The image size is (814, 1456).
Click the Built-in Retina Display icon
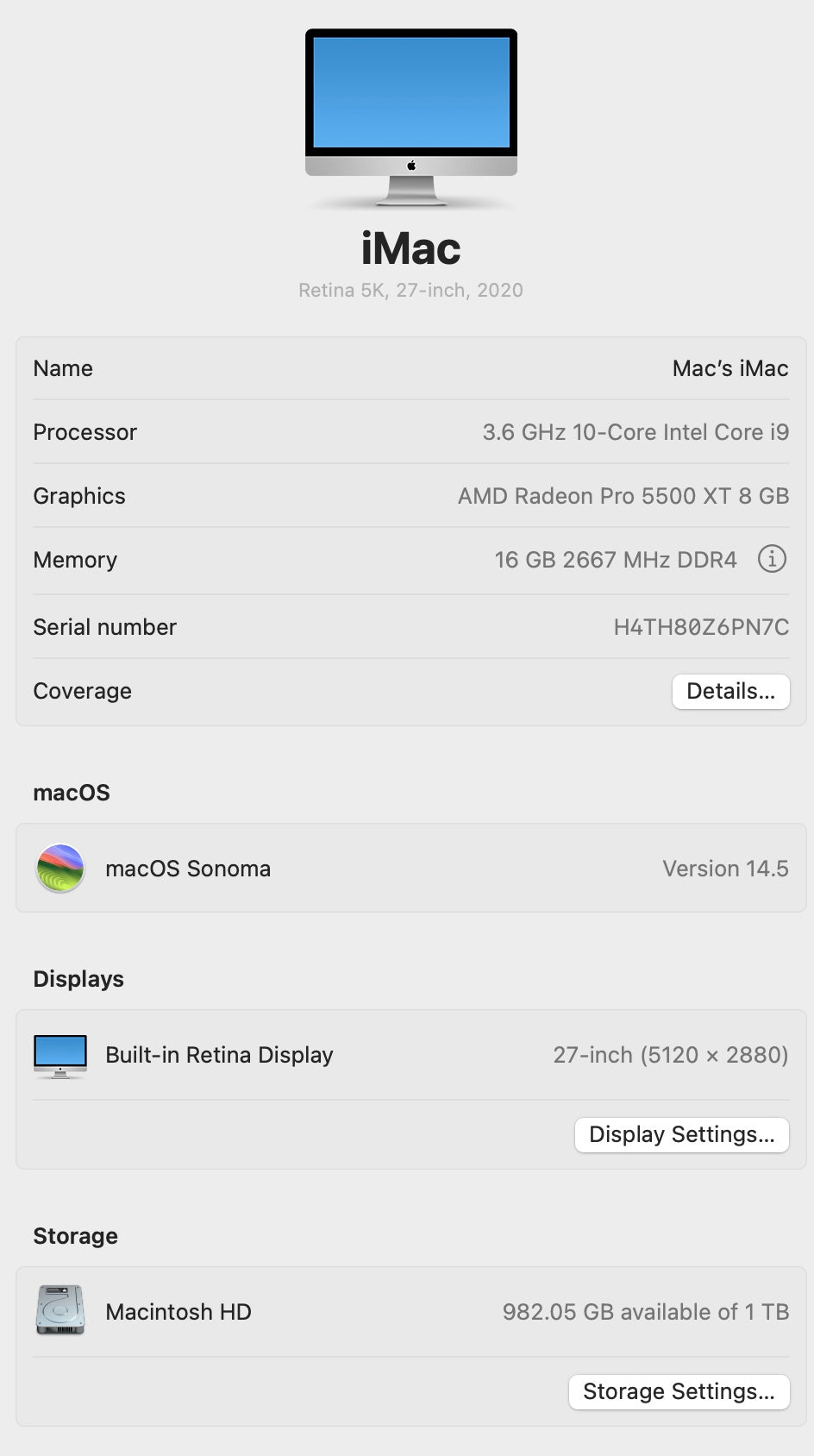59,1054
